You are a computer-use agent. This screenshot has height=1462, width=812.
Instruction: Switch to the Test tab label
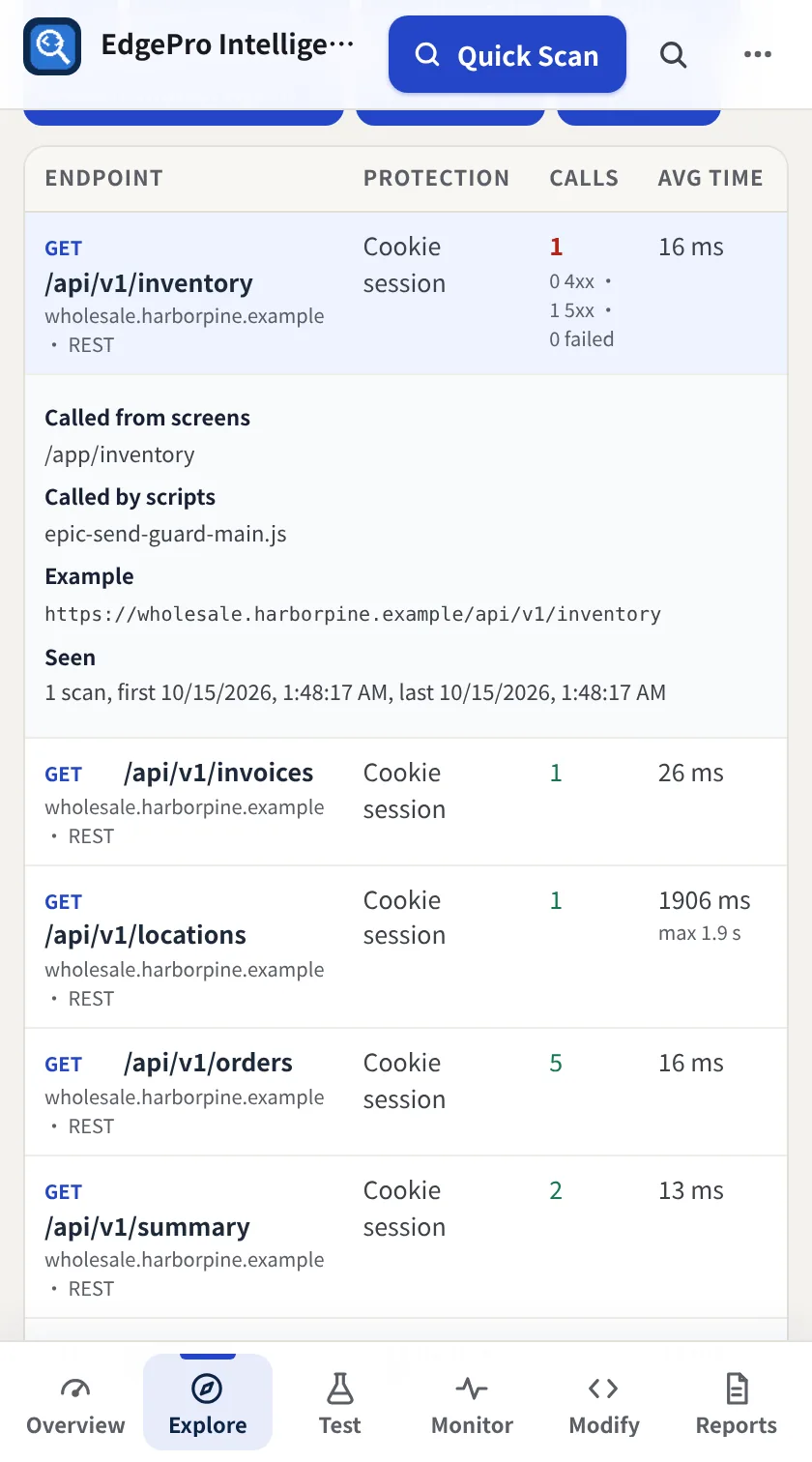coord(340,1425)
